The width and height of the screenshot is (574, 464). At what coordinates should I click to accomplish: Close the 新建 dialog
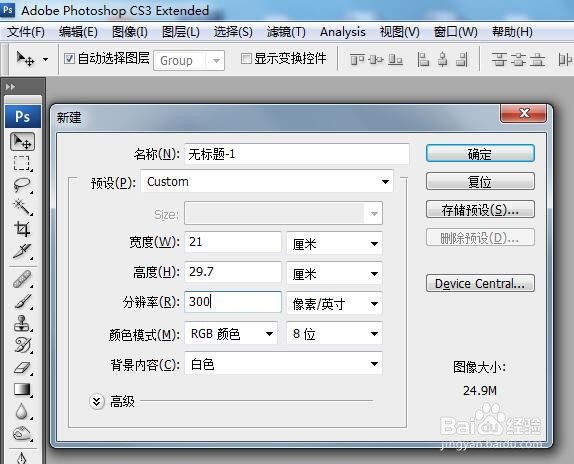[523, 113]
